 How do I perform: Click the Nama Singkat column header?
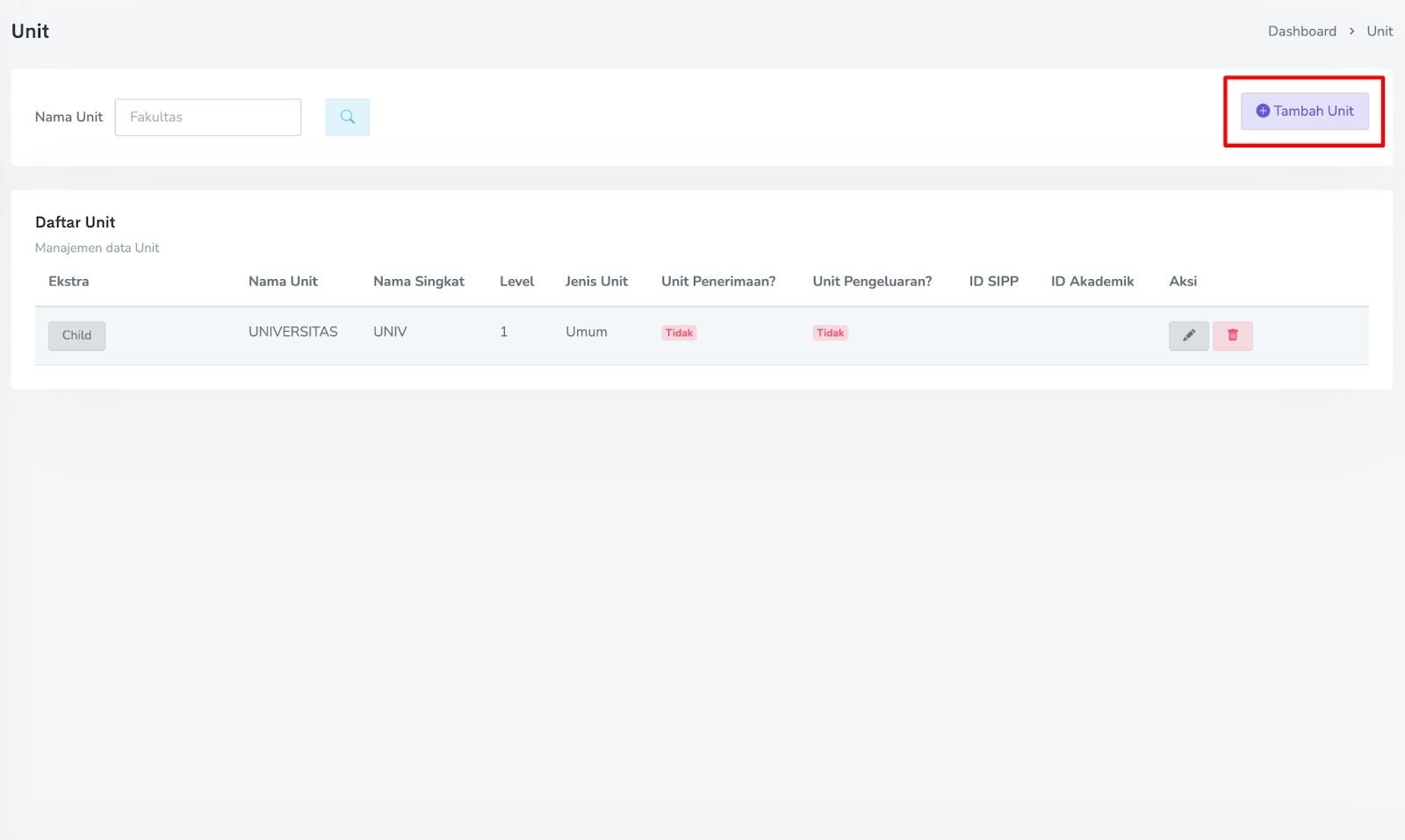tap(418, 282)
